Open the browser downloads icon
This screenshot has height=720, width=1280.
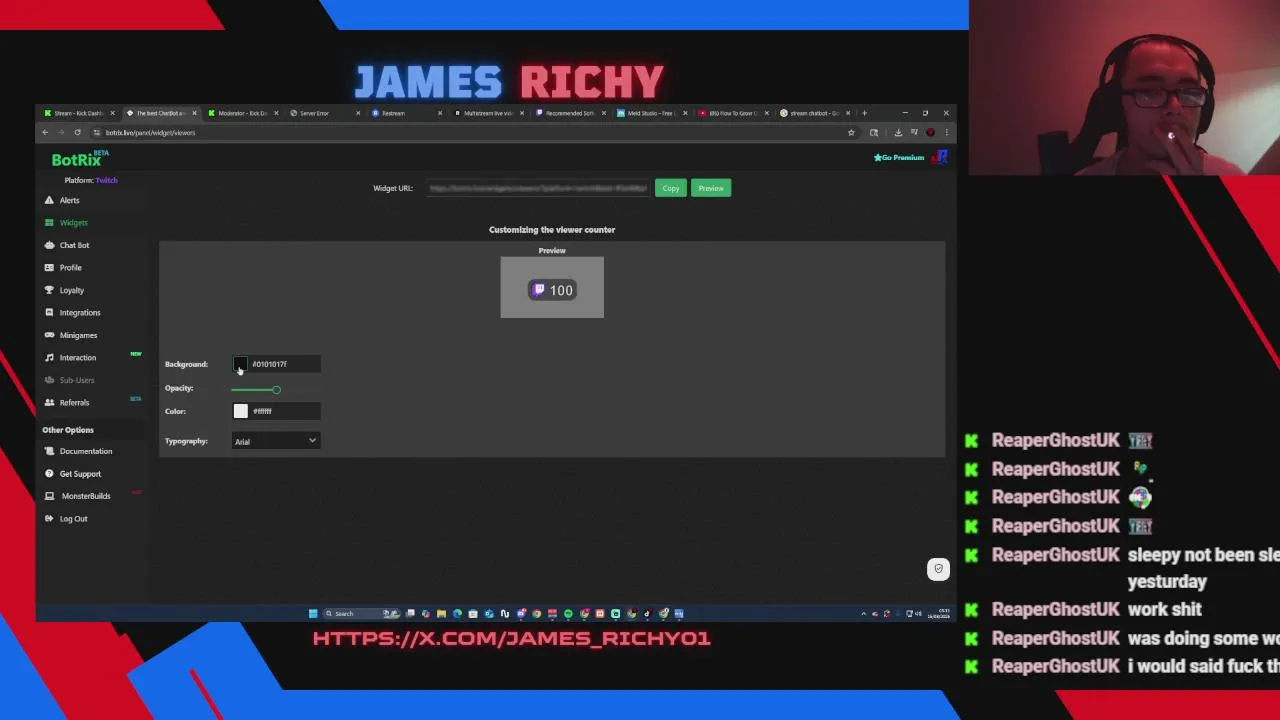(898, 133)
